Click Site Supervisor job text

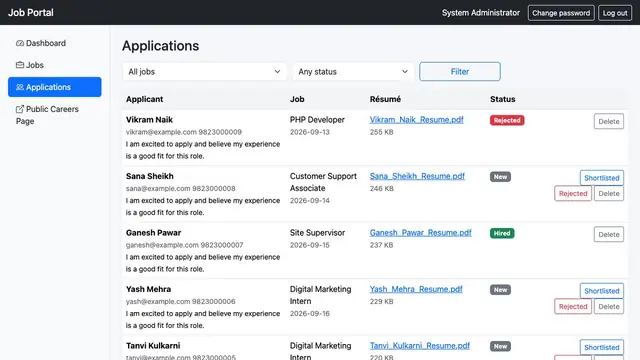click(318, 233)
